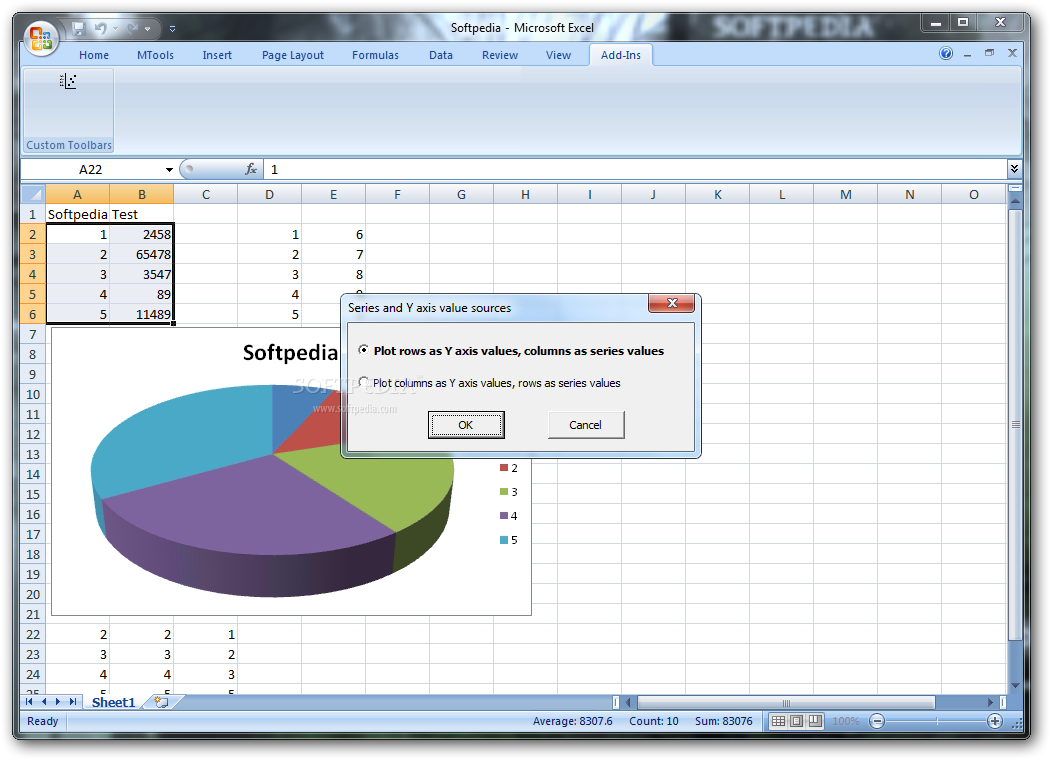Viewport: 1051px width, 760px height.
Task: Click cell containing 11489
Action: pos(141,314)
